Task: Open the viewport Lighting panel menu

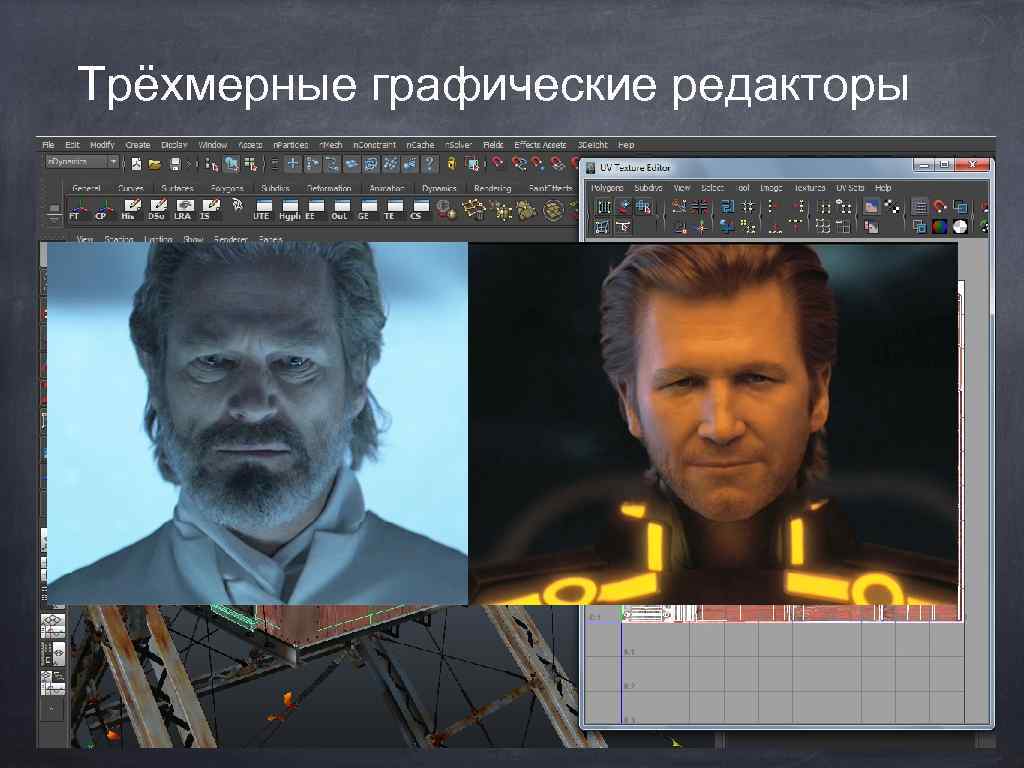Action: [158, 239]
